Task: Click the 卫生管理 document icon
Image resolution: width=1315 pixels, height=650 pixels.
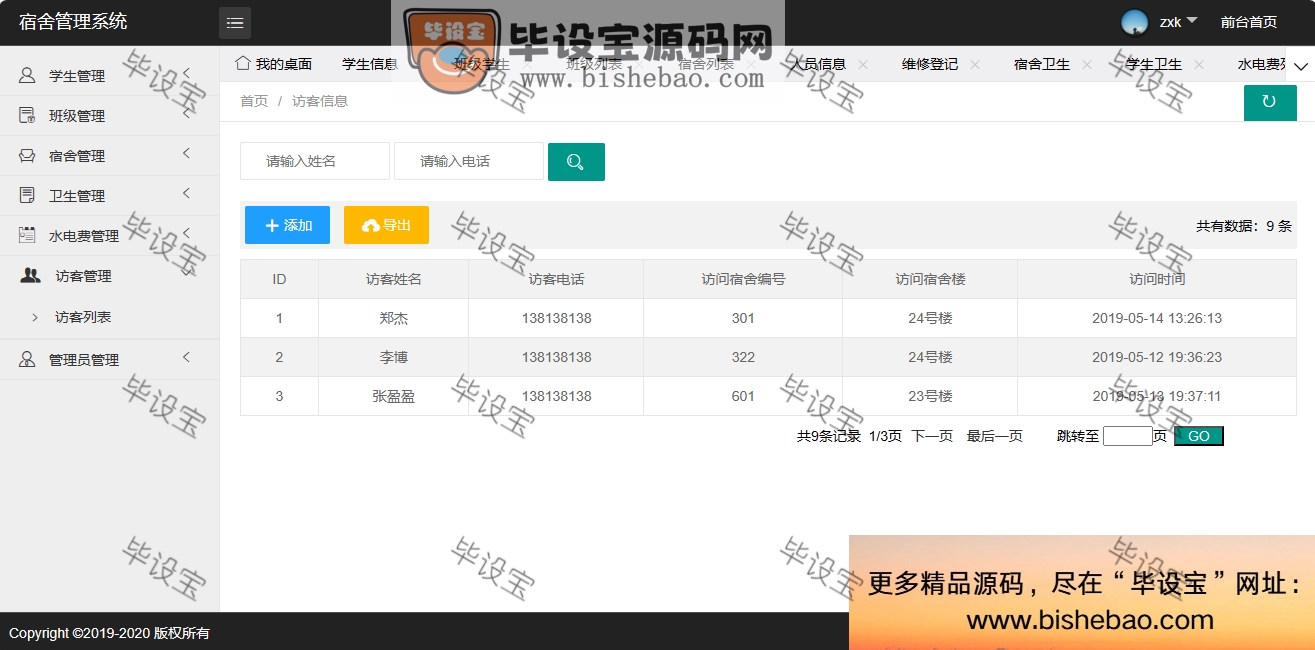Action: tap(27, 195)
